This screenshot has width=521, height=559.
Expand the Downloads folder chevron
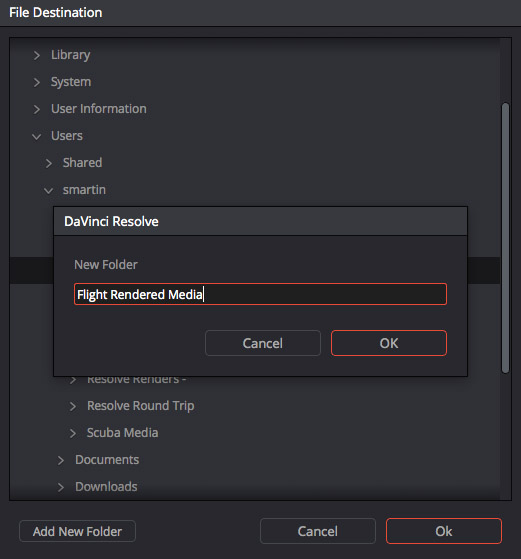click(61, 487)
